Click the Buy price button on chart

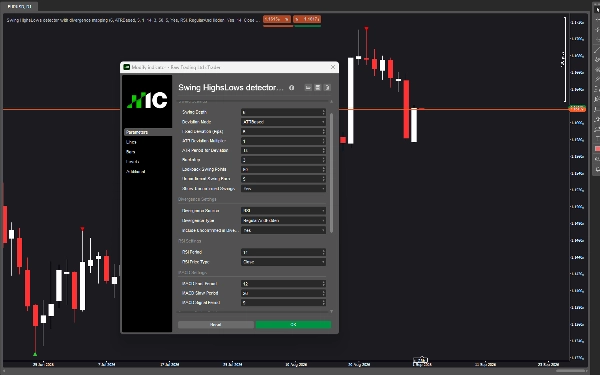307,19
